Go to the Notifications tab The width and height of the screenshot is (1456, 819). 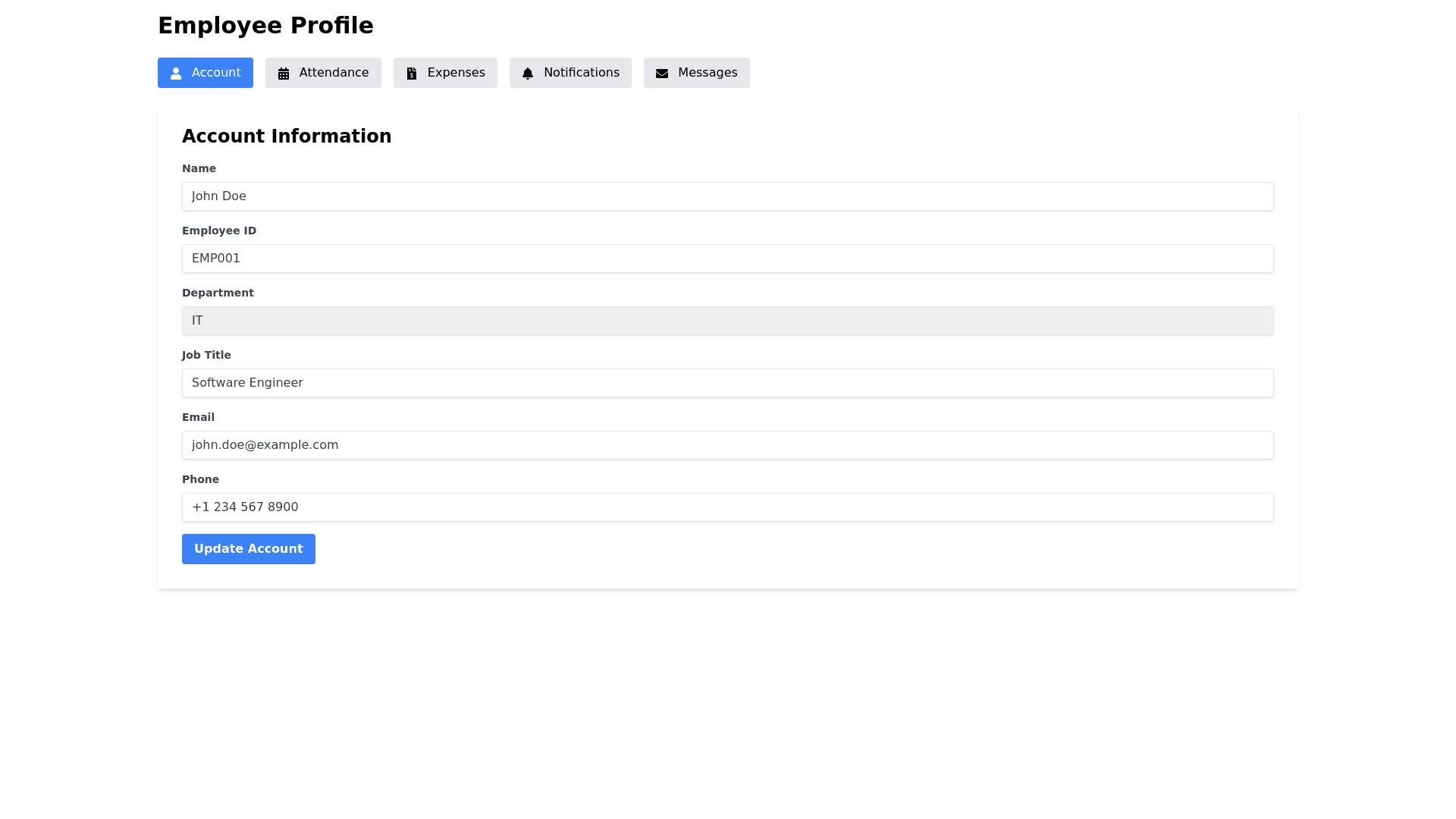point(580,73)
